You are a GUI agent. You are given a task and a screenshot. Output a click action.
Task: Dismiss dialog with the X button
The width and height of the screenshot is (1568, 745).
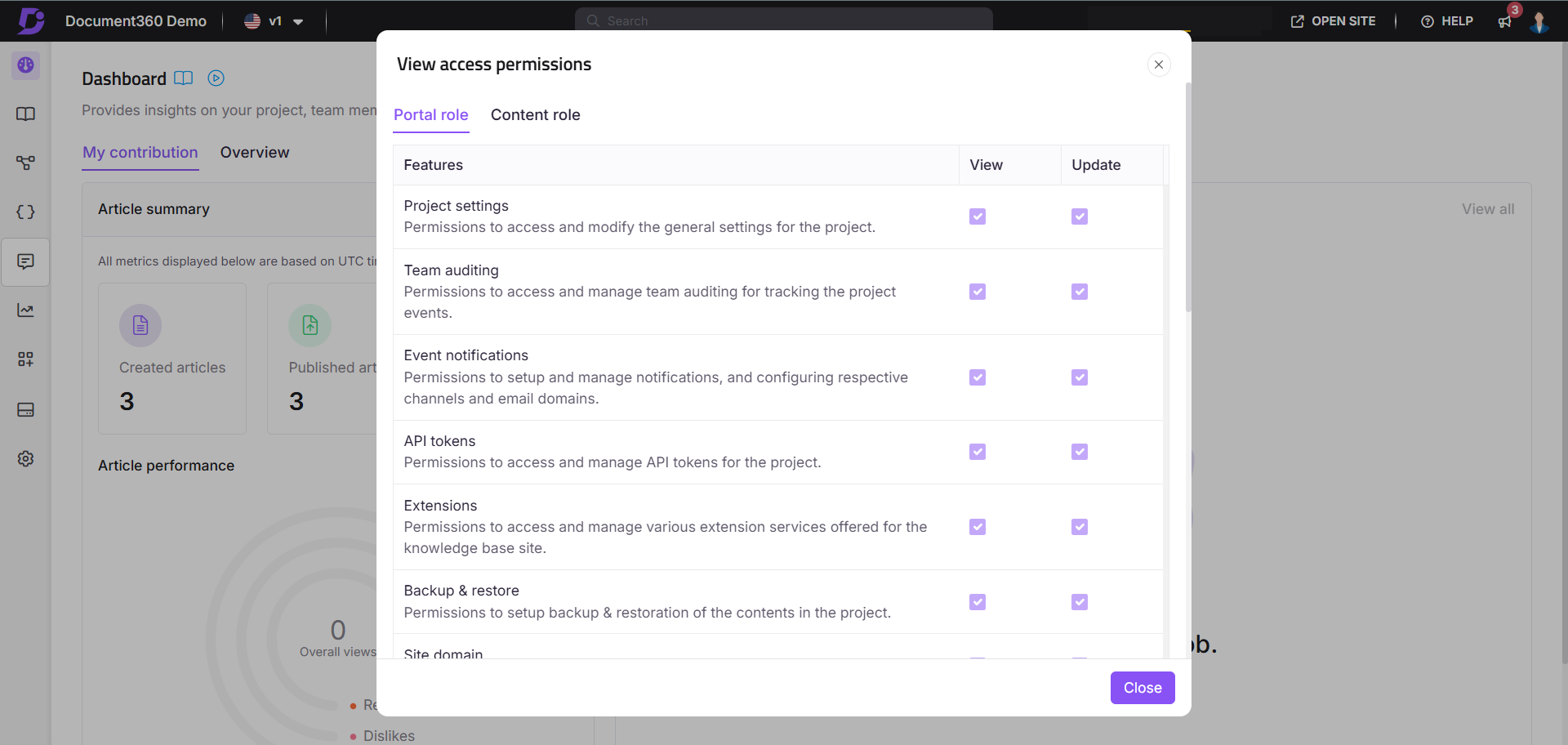coord(1158,65)
